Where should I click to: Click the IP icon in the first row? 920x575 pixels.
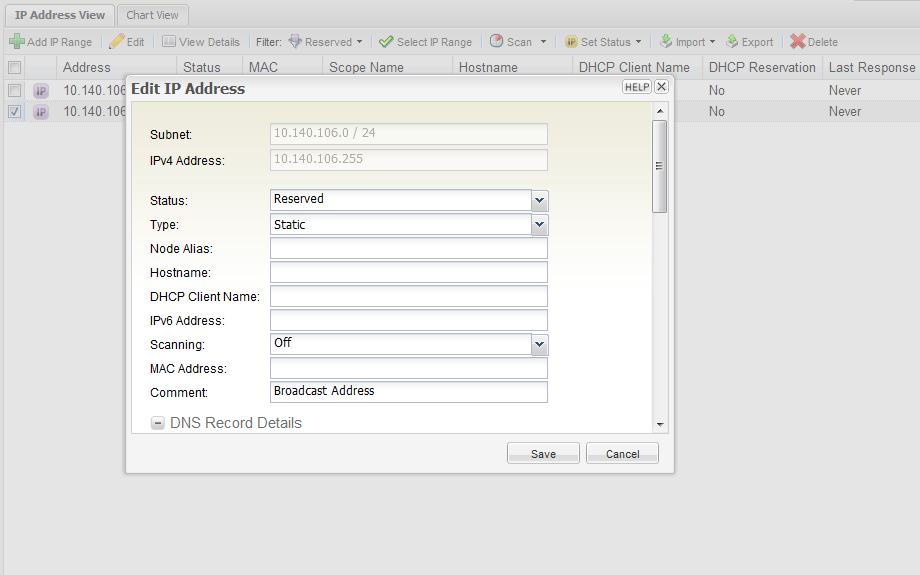pos(40,91)
